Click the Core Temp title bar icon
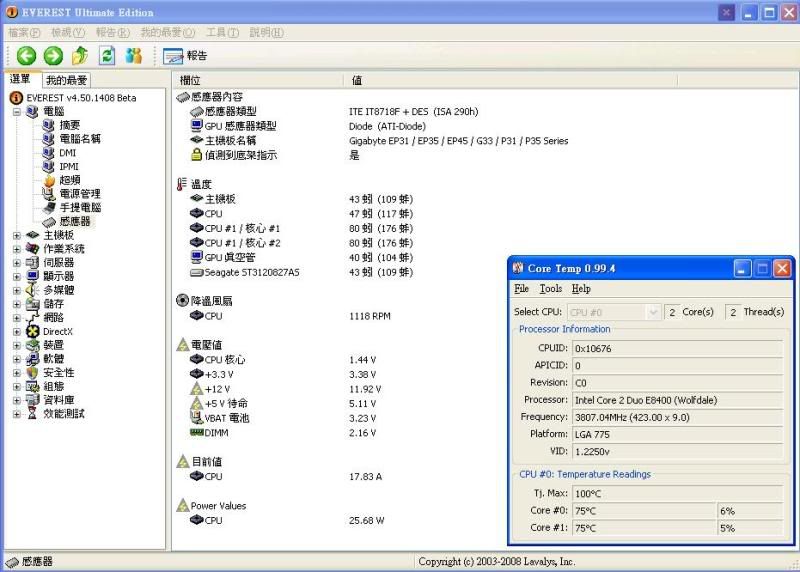This screenshot has width=800, height=572. point(518,268)
